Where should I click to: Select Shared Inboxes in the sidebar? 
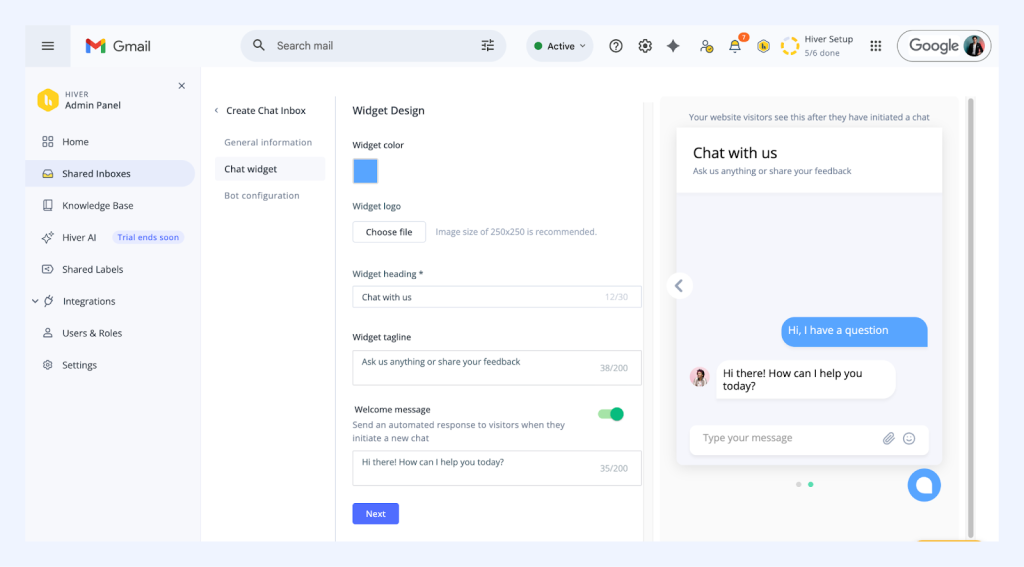coord(96,174)
